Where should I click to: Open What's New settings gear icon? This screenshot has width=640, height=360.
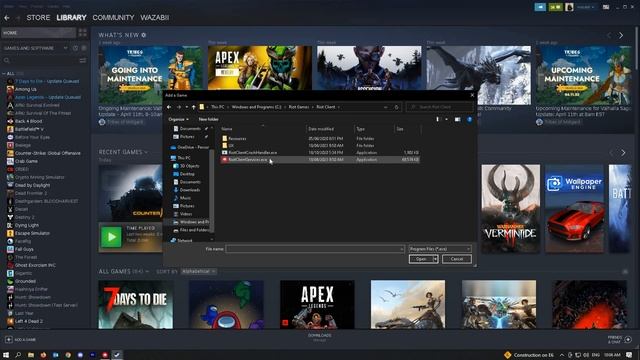144,35
